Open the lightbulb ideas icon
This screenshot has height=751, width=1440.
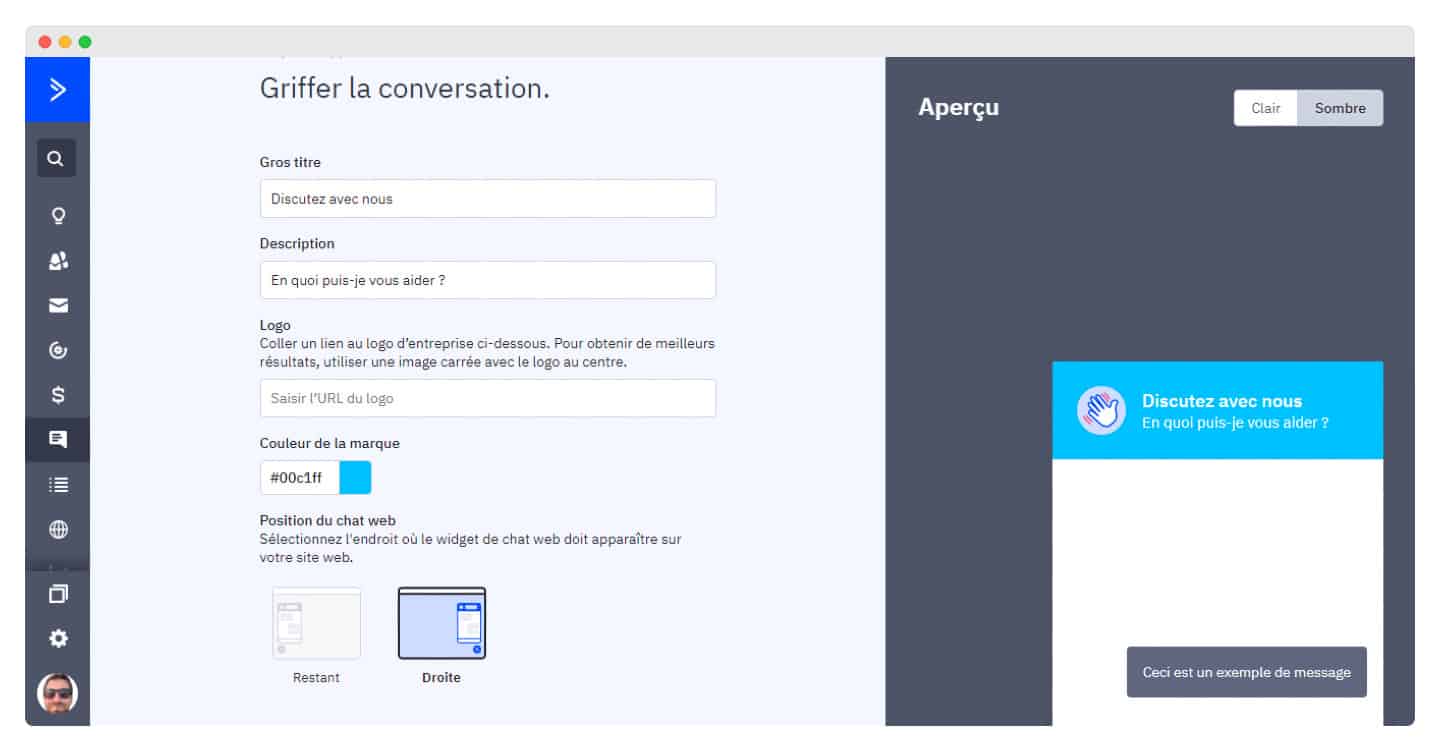[58, 215]
